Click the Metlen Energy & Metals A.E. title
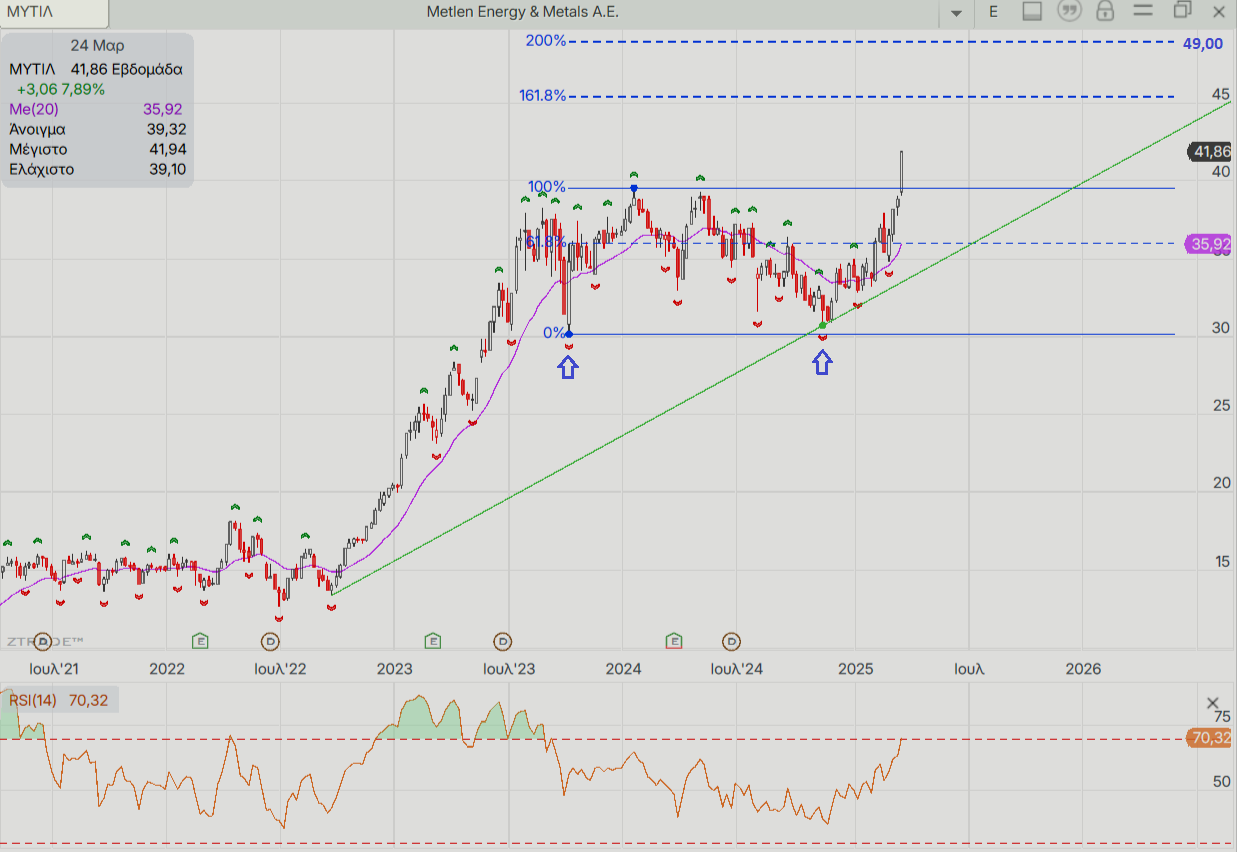Viewport: 1237px width, 852px height. point(523,12)
